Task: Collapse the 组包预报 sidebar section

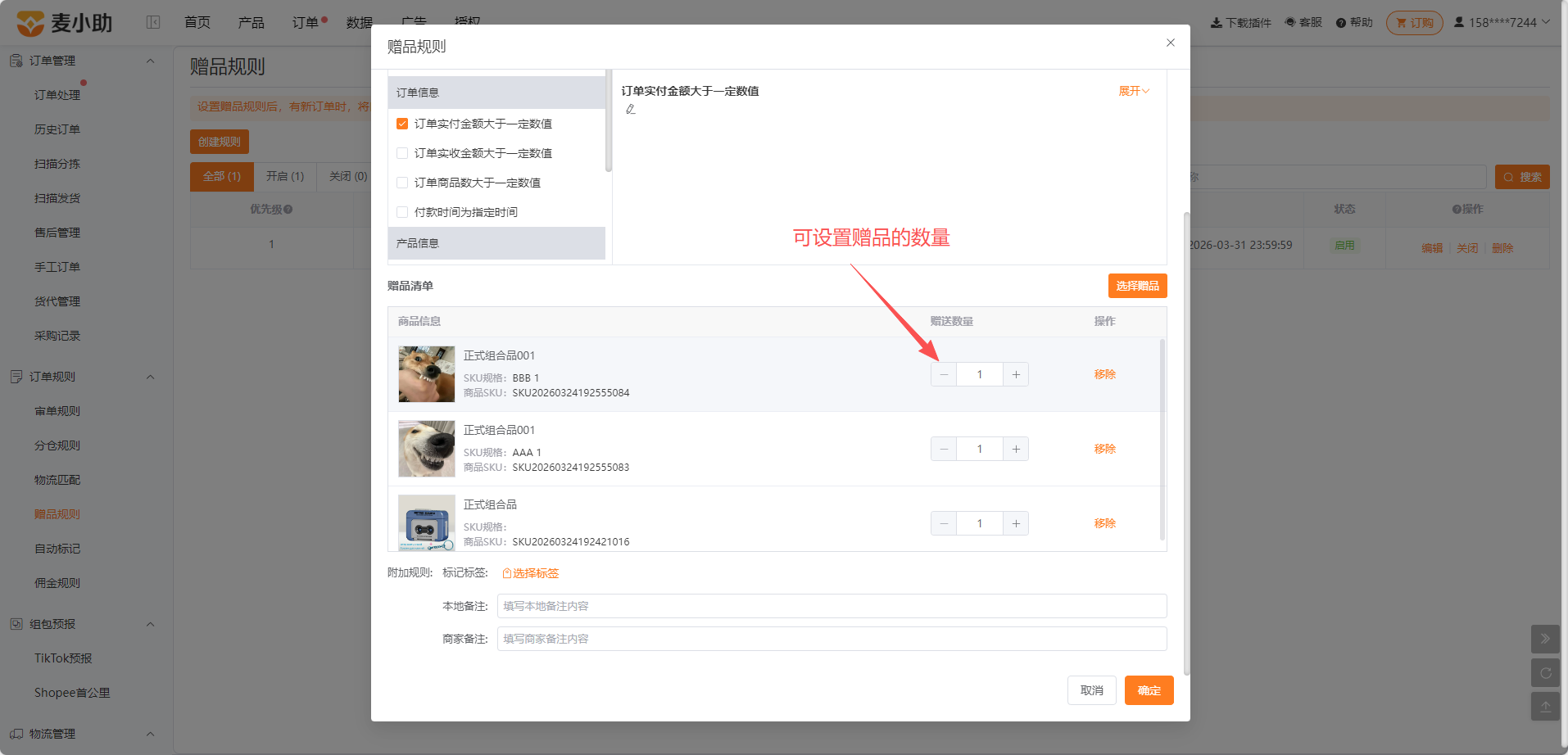Action: click(x=150, y=624)
